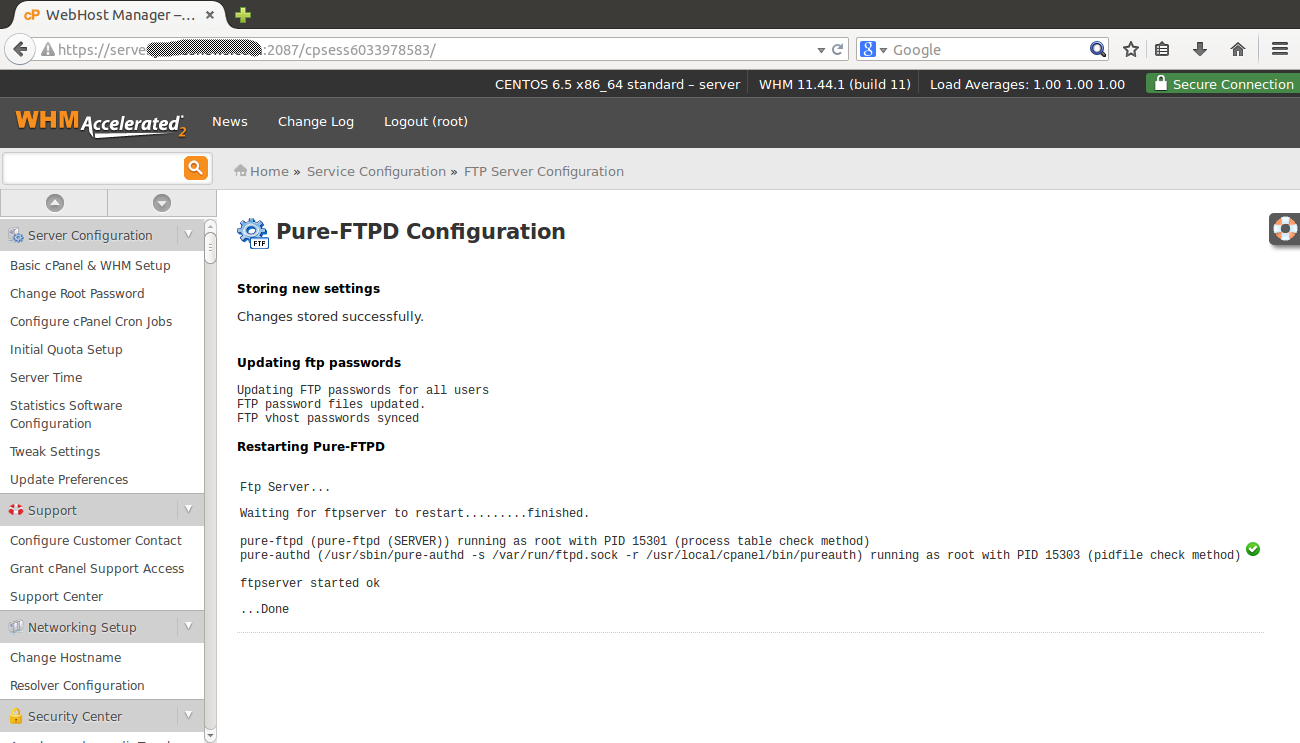The height and width of the screenshot is (743, 1300).
Task: Click the green check success icon
Action: (1253, 549)
